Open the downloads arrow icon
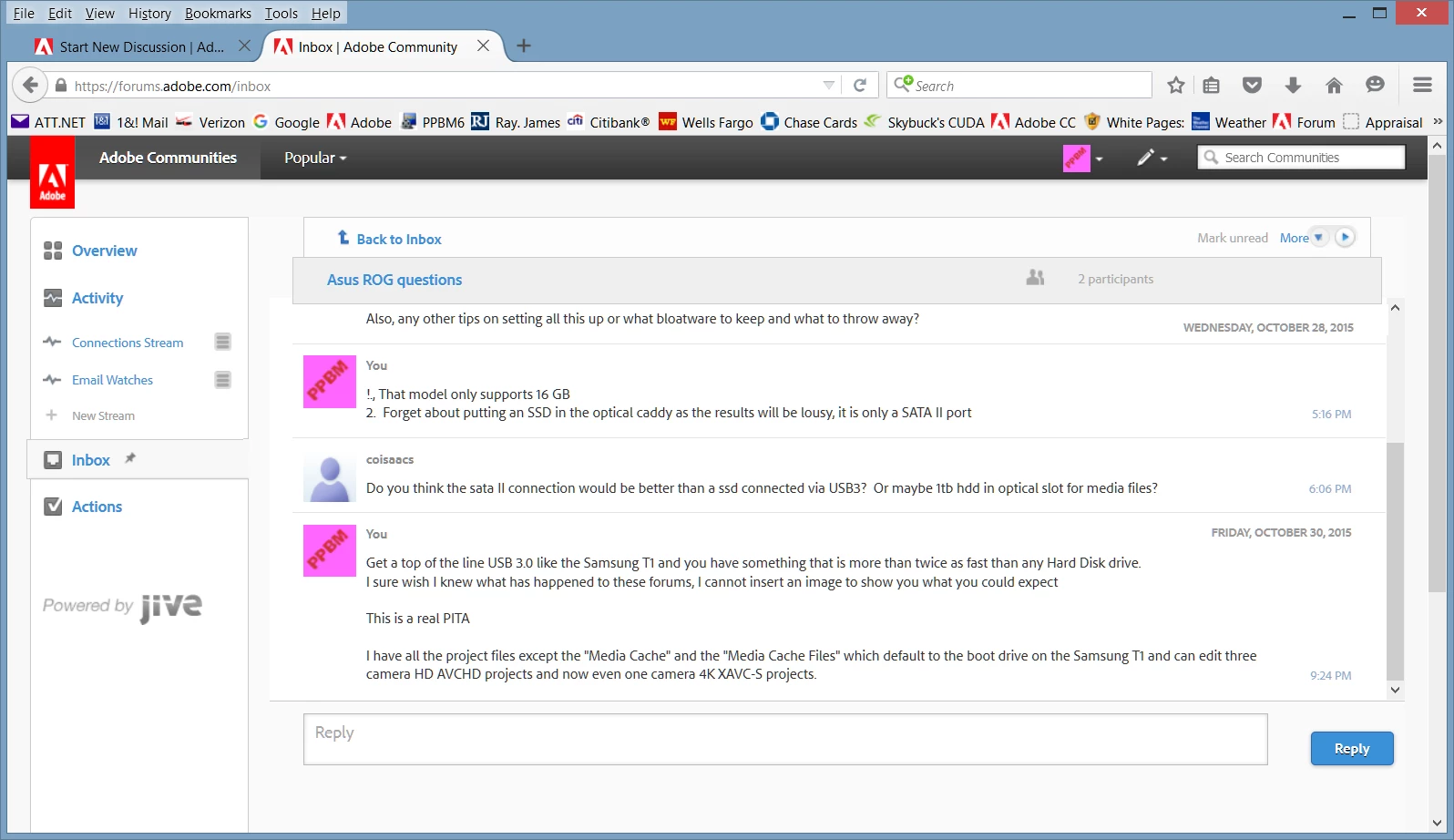 pyautogui.click(x=1293, y=86)
